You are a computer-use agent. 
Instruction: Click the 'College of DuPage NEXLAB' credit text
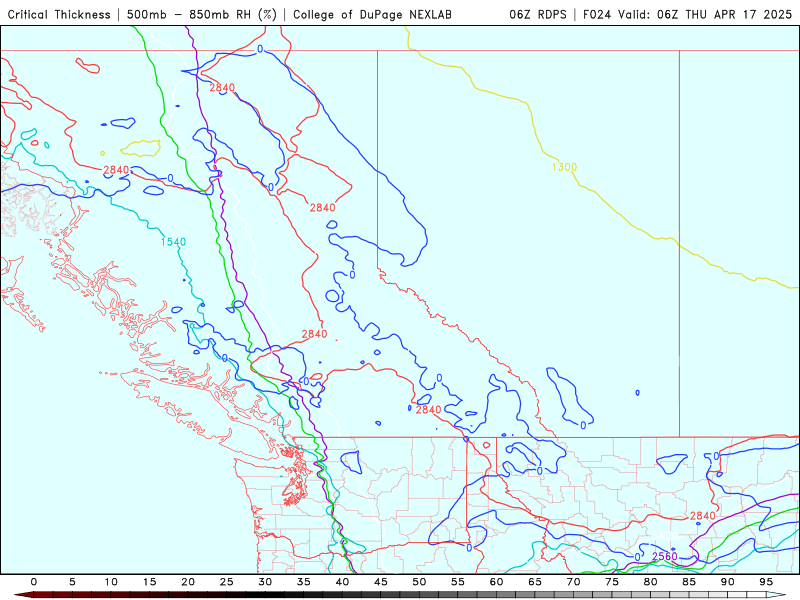point(372,14)
